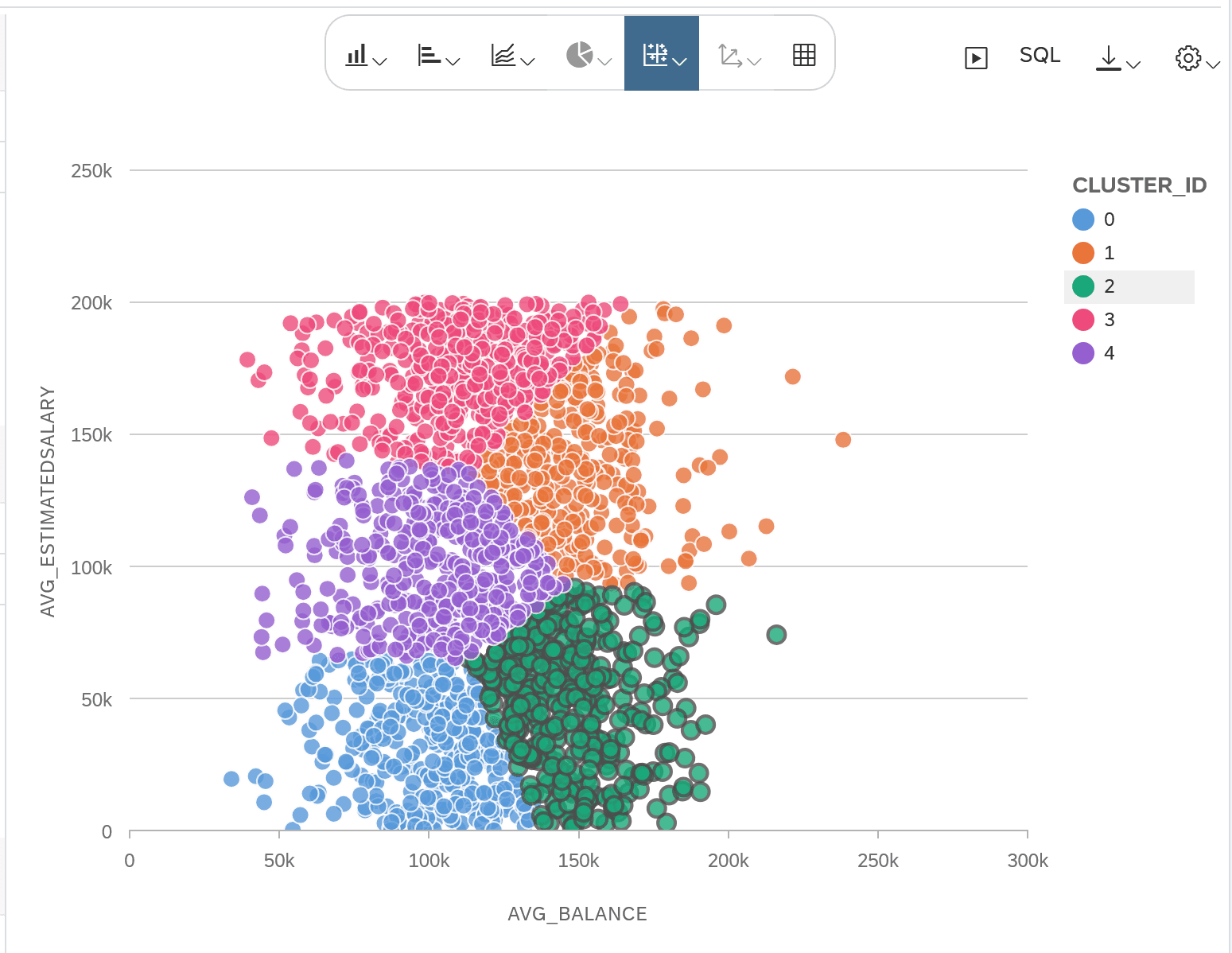Select the scatter chart icon
1232x953 pixels.
point(655,53)
